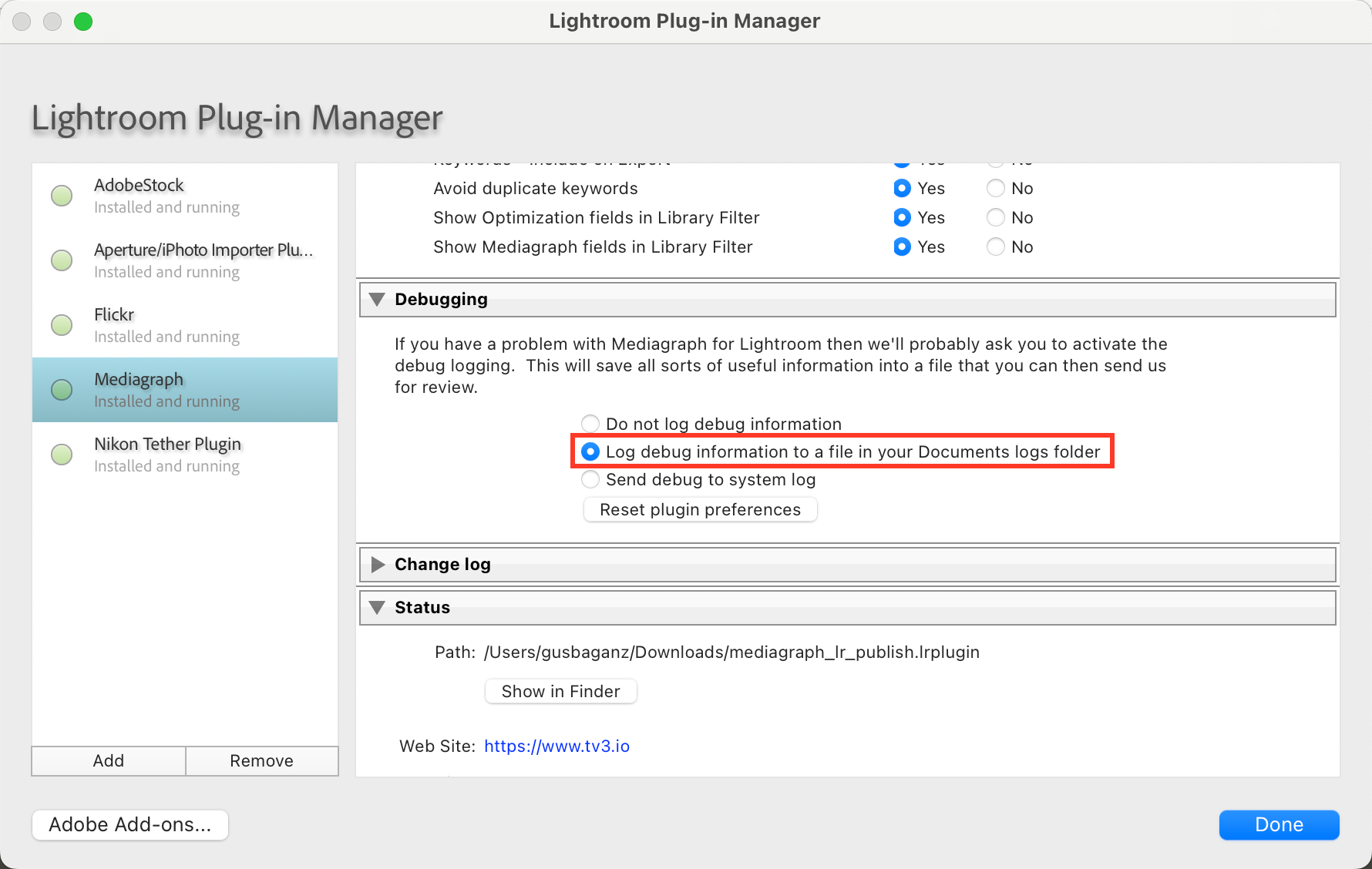Click the Mediagraph plug-in status indicator
The width and height of the screenshot is (1372, 869).
[62, 390]
